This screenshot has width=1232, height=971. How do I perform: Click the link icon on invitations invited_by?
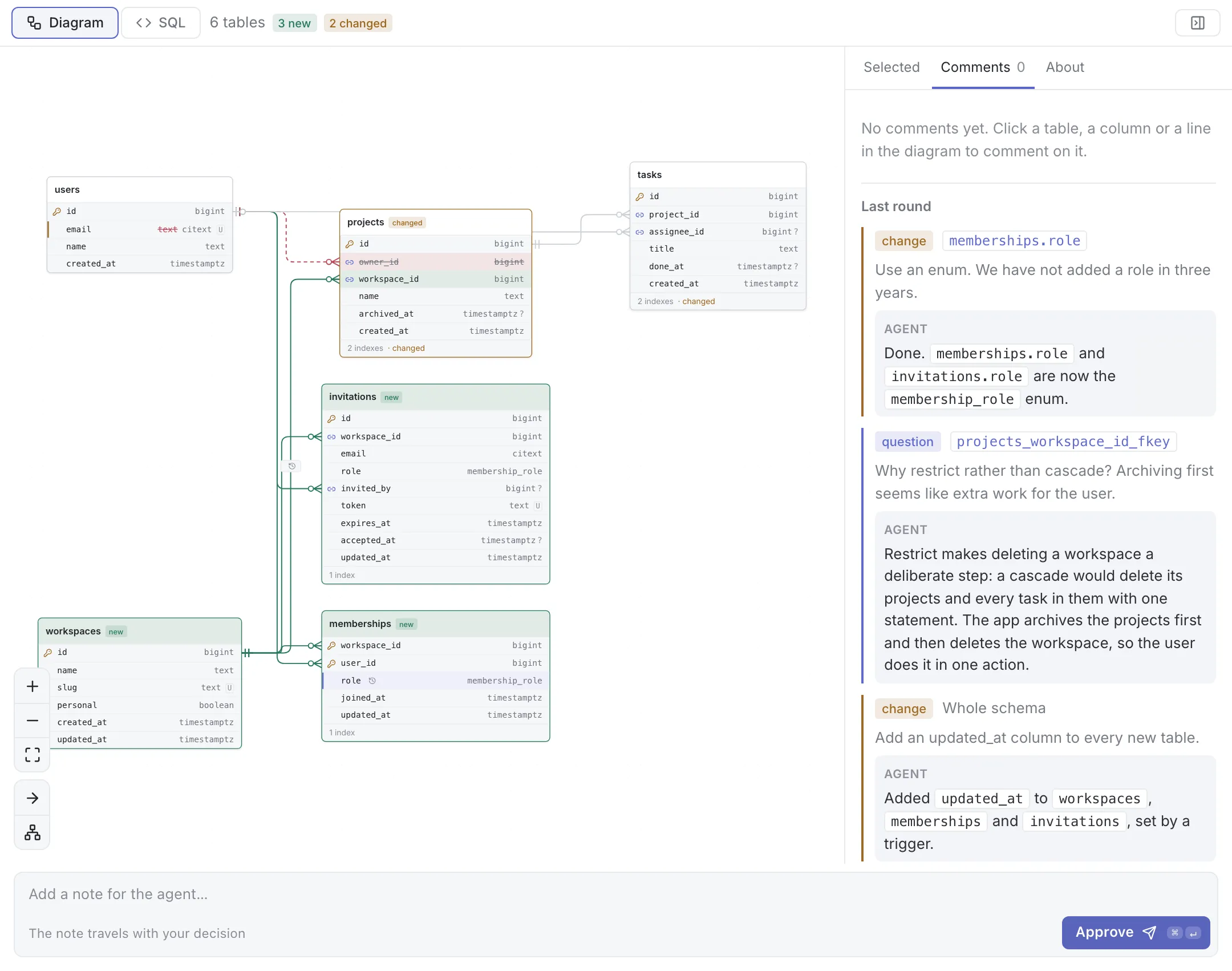pos(331,489)
